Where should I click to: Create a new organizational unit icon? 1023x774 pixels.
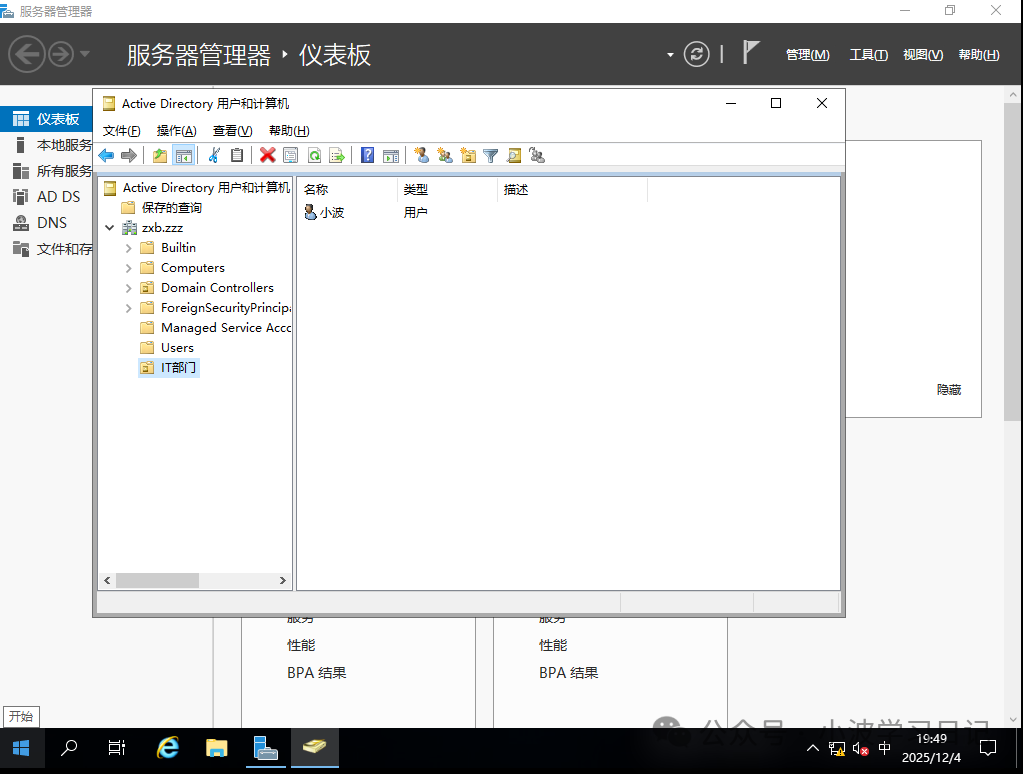[468, 155]
